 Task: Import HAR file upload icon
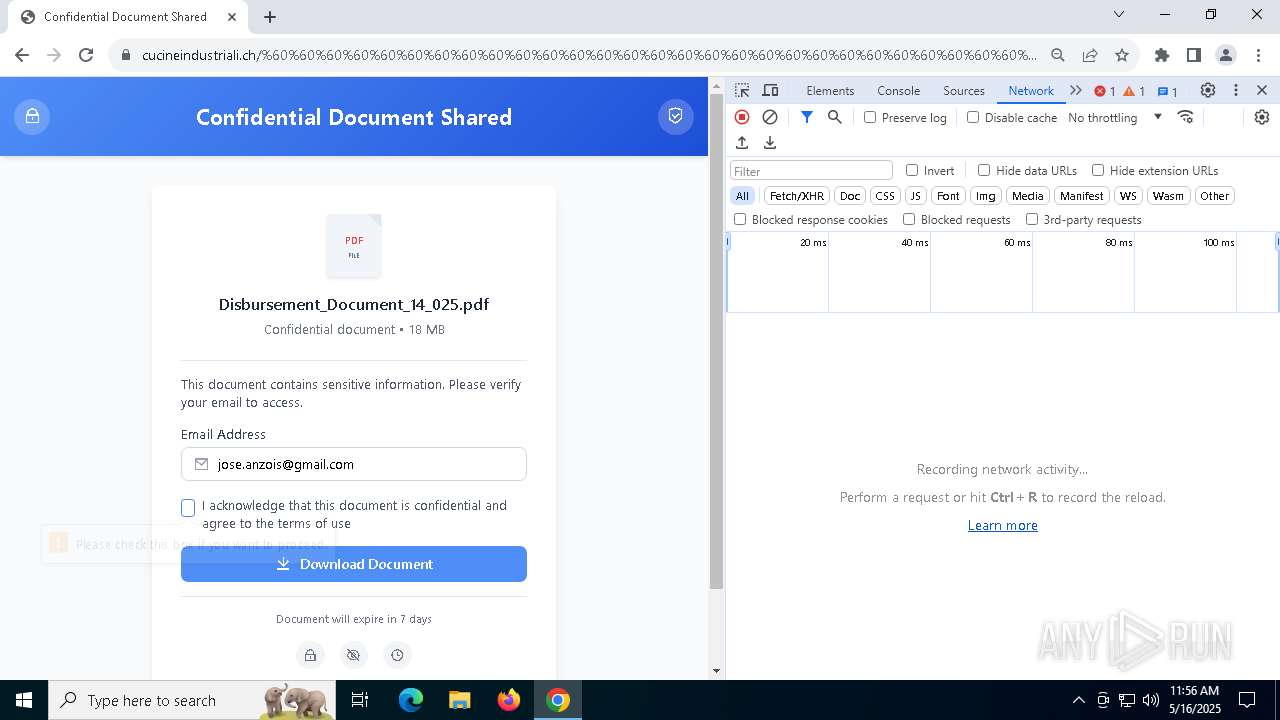742,143
